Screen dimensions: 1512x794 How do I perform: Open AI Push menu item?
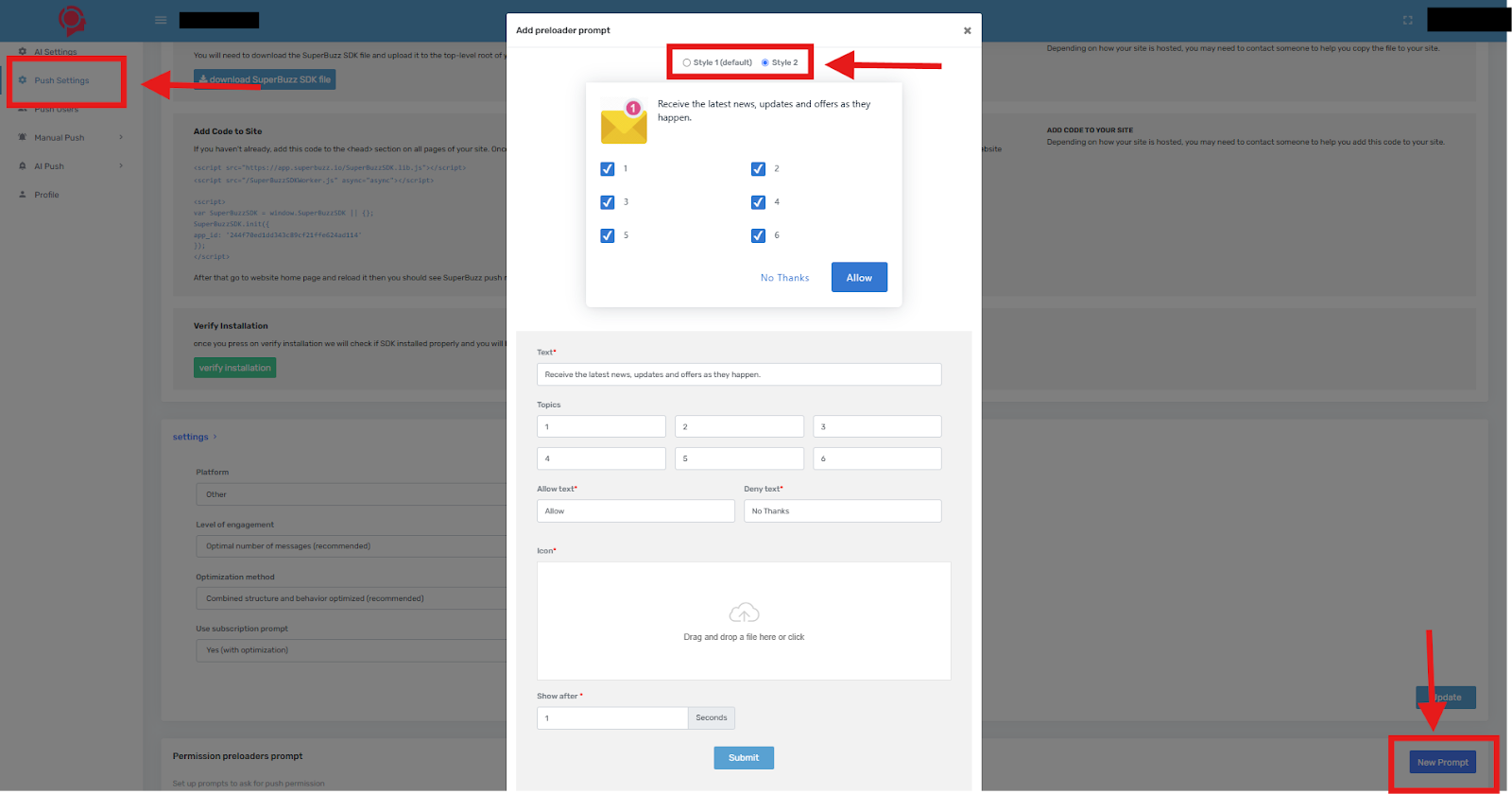click(x=49, y=166)
